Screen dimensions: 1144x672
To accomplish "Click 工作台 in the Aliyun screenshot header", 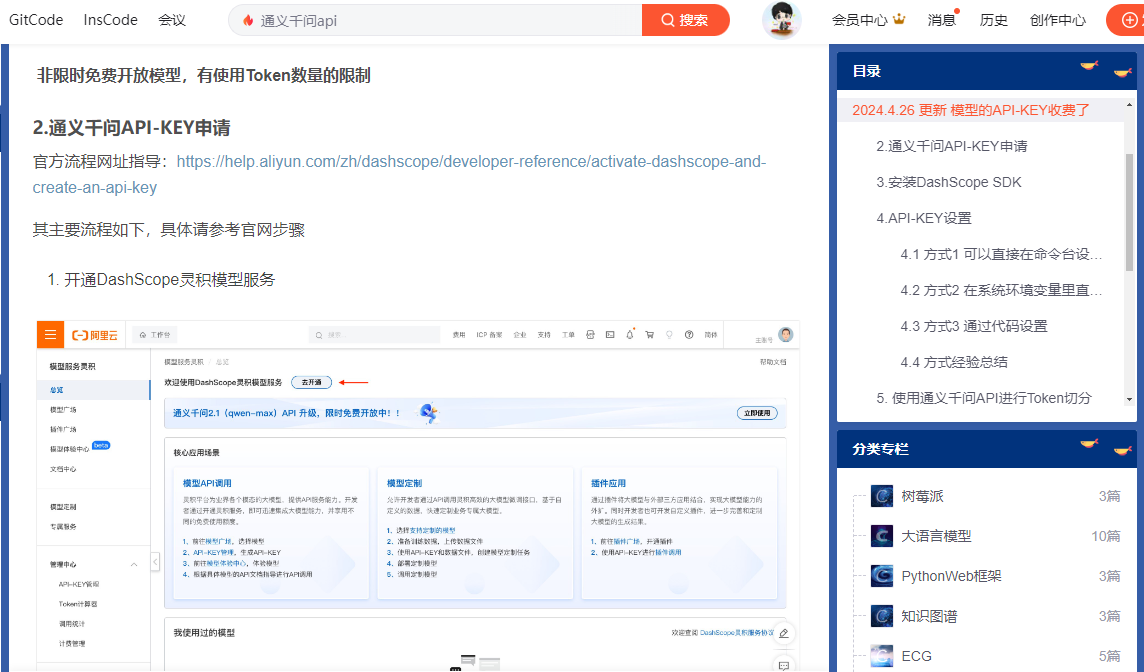I will coord(155,335).
